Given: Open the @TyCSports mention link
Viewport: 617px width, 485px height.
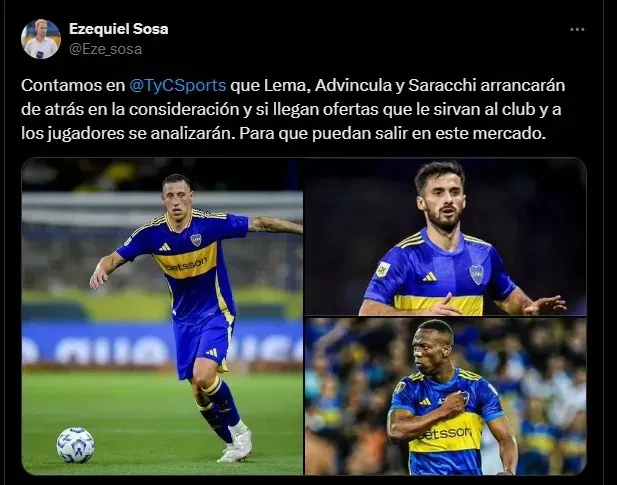Looking at the screenshot, I should [177, 85].
